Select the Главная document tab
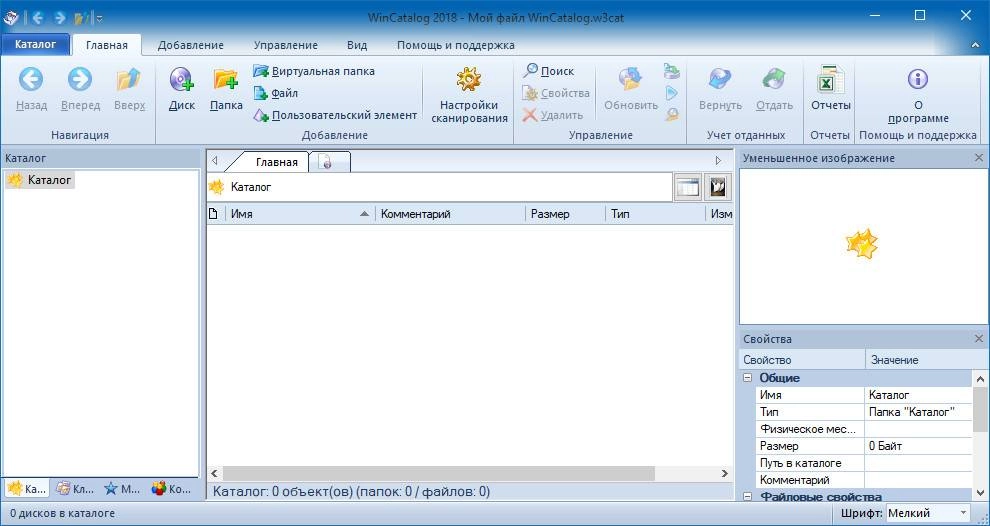The height and width of the screenshot is (526, 990). (x=277, y=162)
